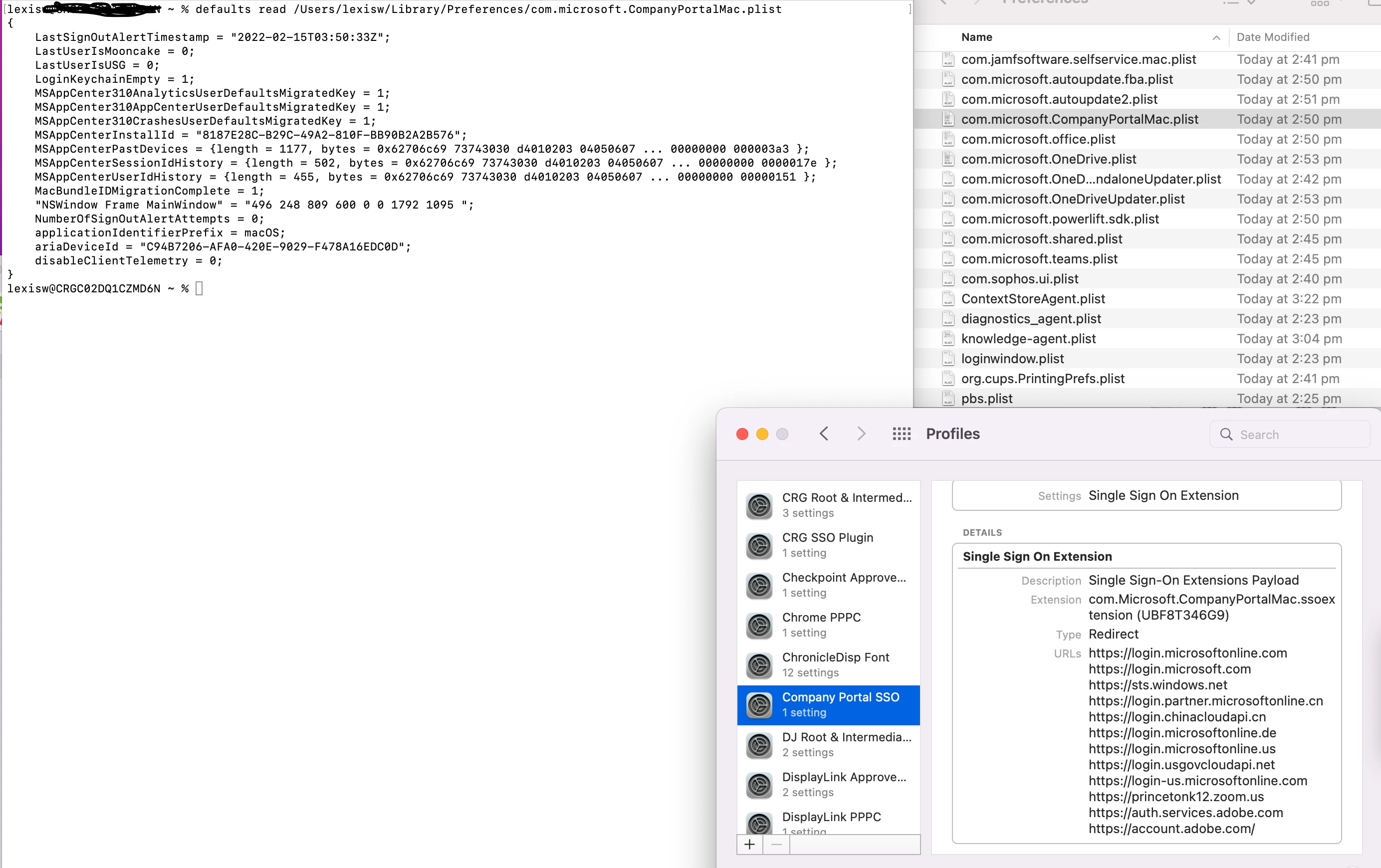Click file icon of diagnostics_agent.plist
The height and width of the screenshot is (868, 1381).
tap(948, 319)
